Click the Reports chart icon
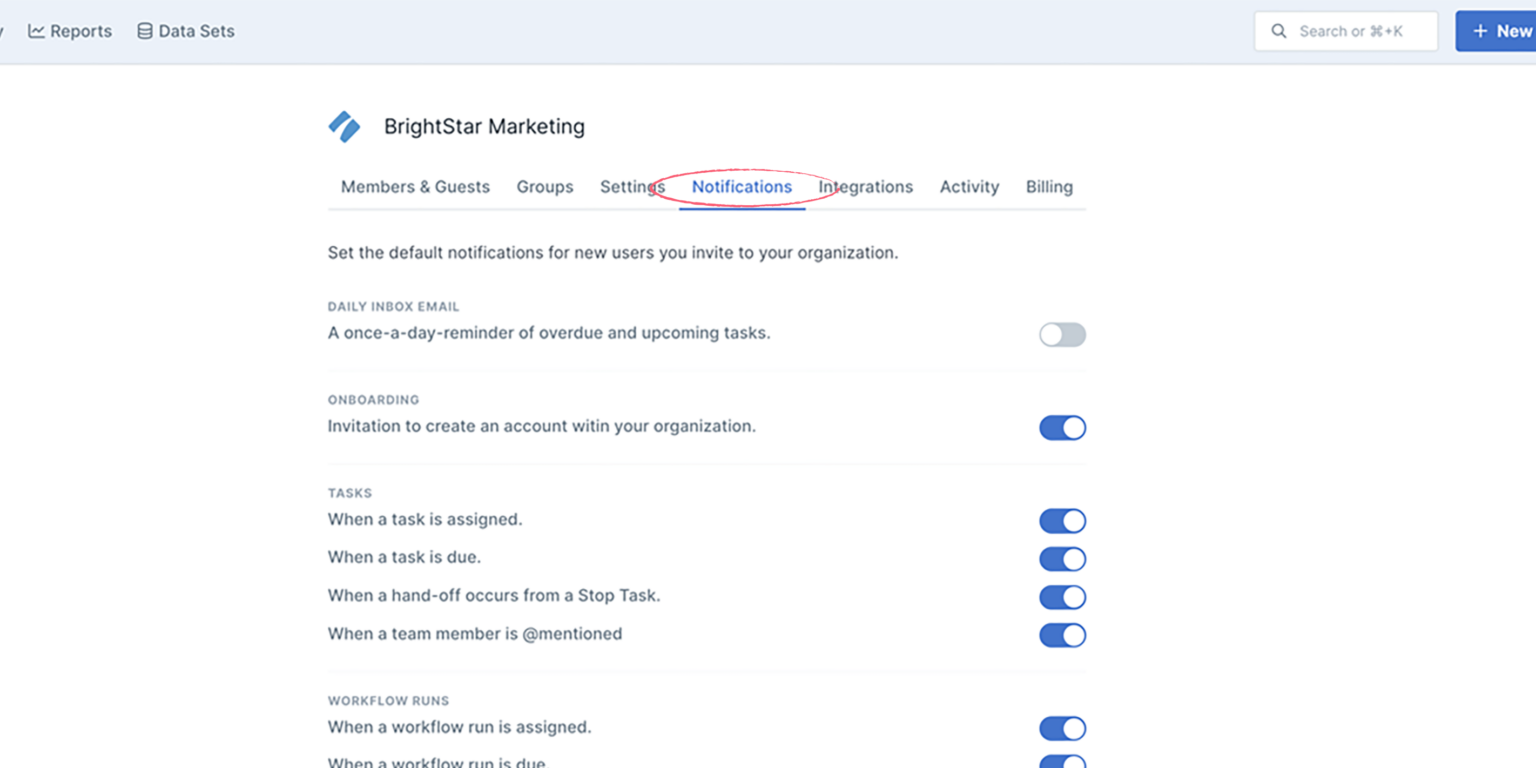 tap(36, 31)
